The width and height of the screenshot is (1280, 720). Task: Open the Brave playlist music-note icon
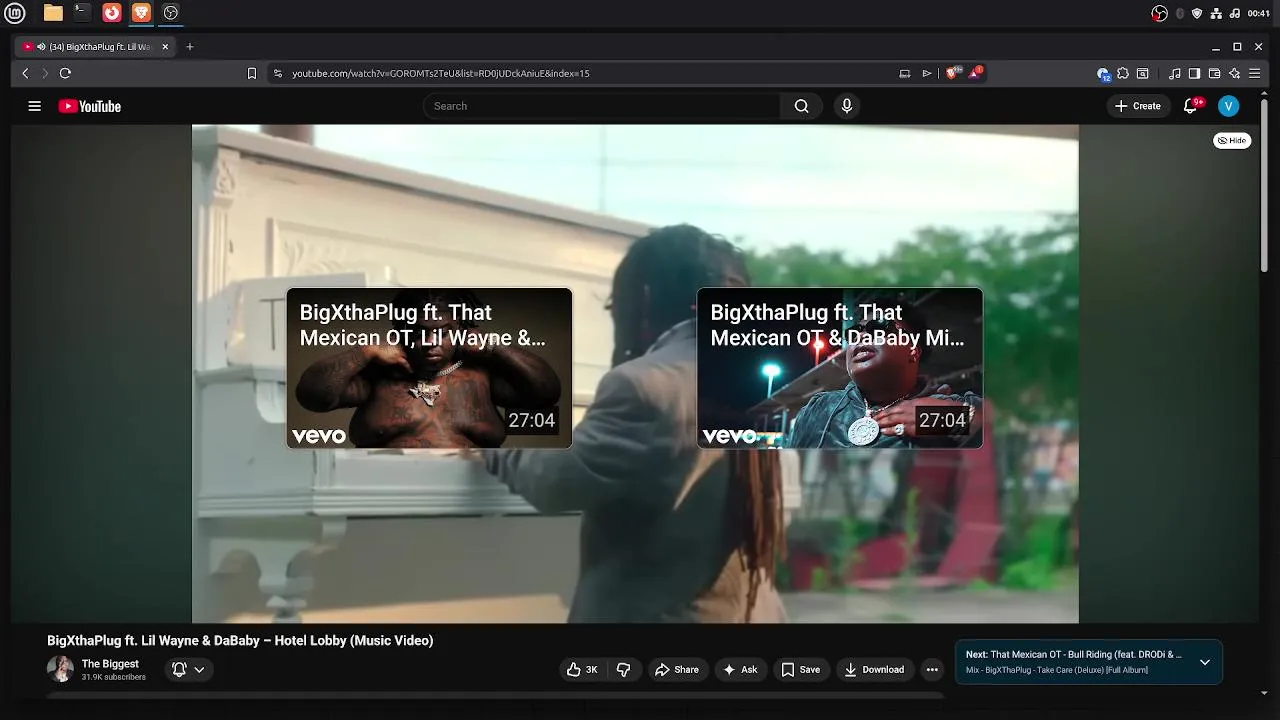click(x=1175, y=73)
